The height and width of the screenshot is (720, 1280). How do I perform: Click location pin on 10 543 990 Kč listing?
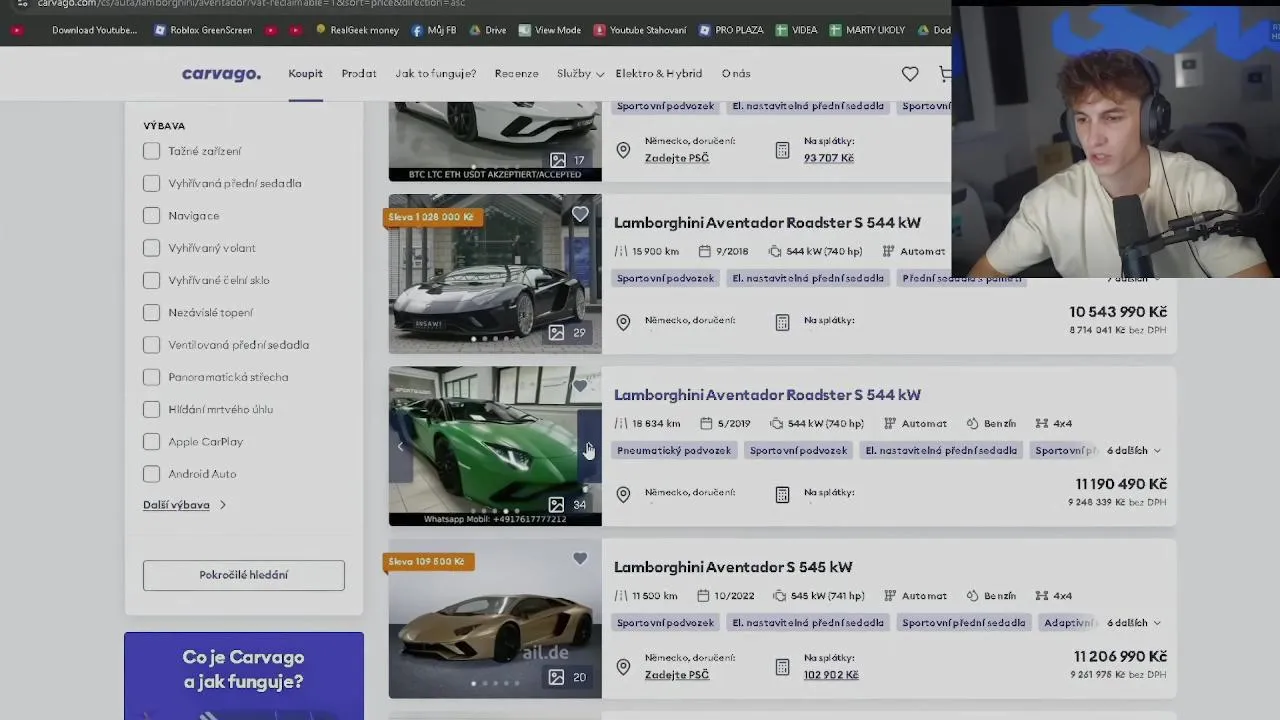pos(623,322)
